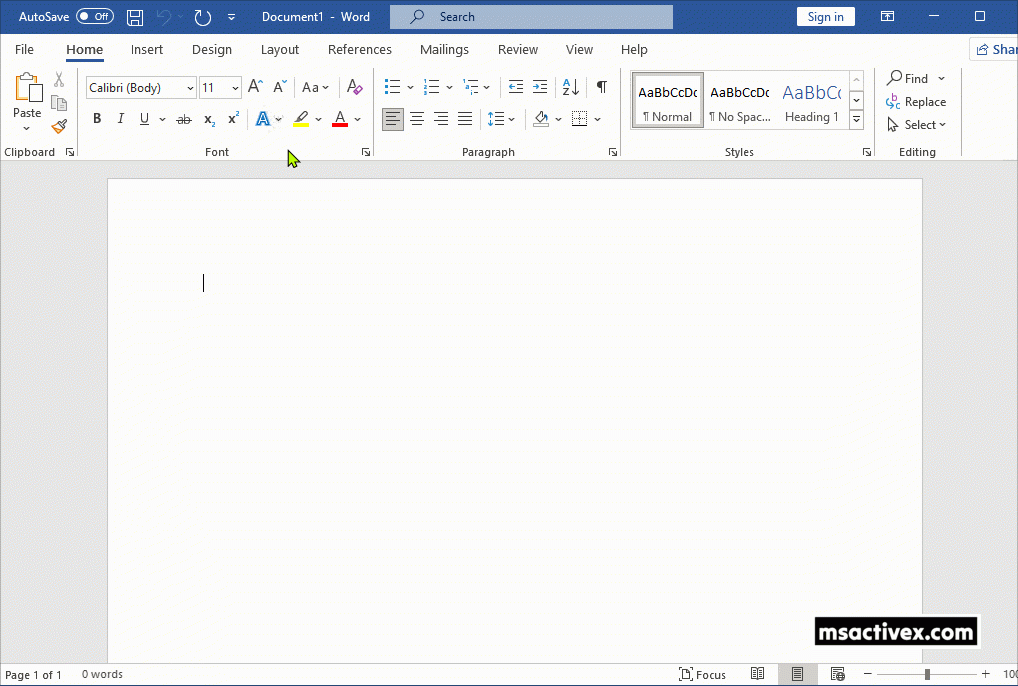Increase indent of paragraph

[x=540, y=88]
